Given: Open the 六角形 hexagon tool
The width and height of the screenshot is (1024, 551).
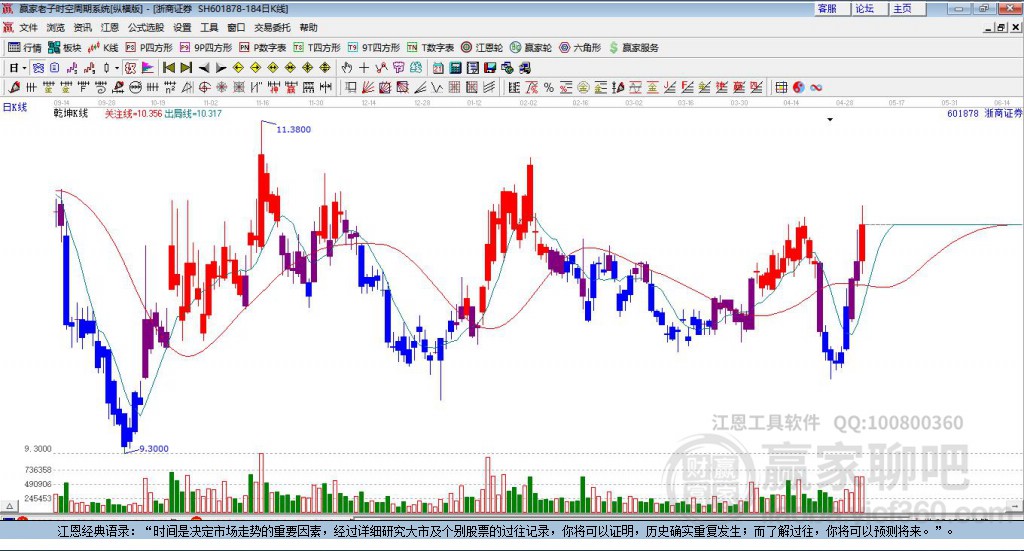Looking at the screenshot, I should point(580,48).
